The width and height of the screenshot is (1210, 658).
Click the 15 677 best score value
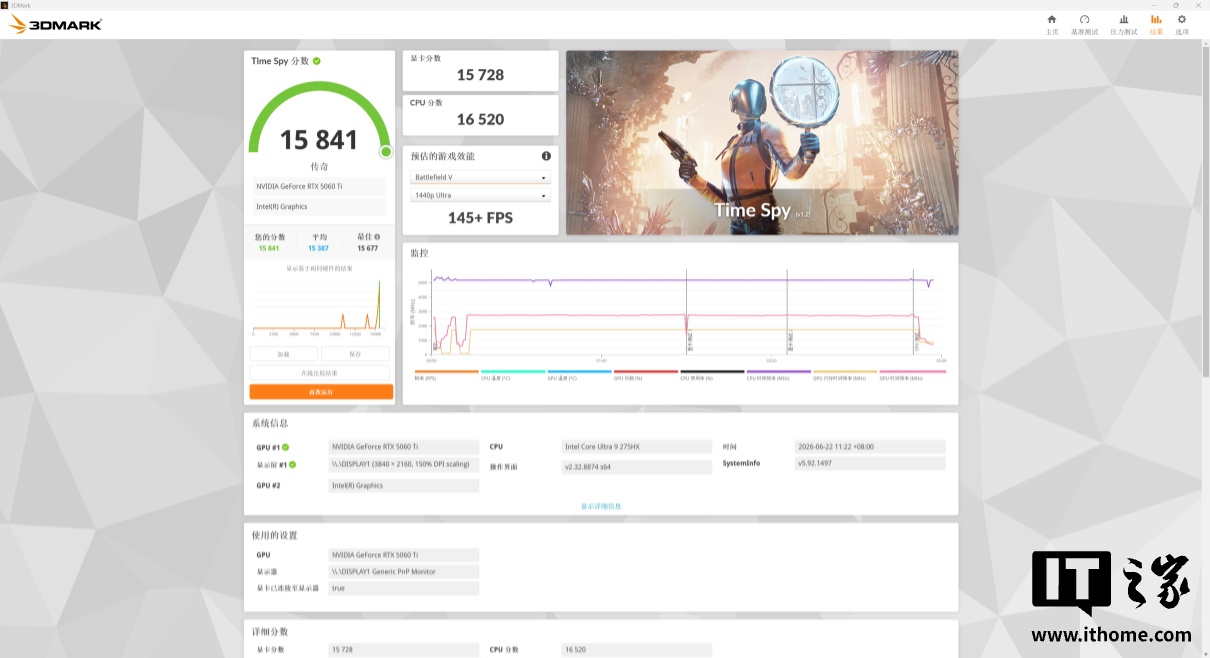tap(368, 248)
